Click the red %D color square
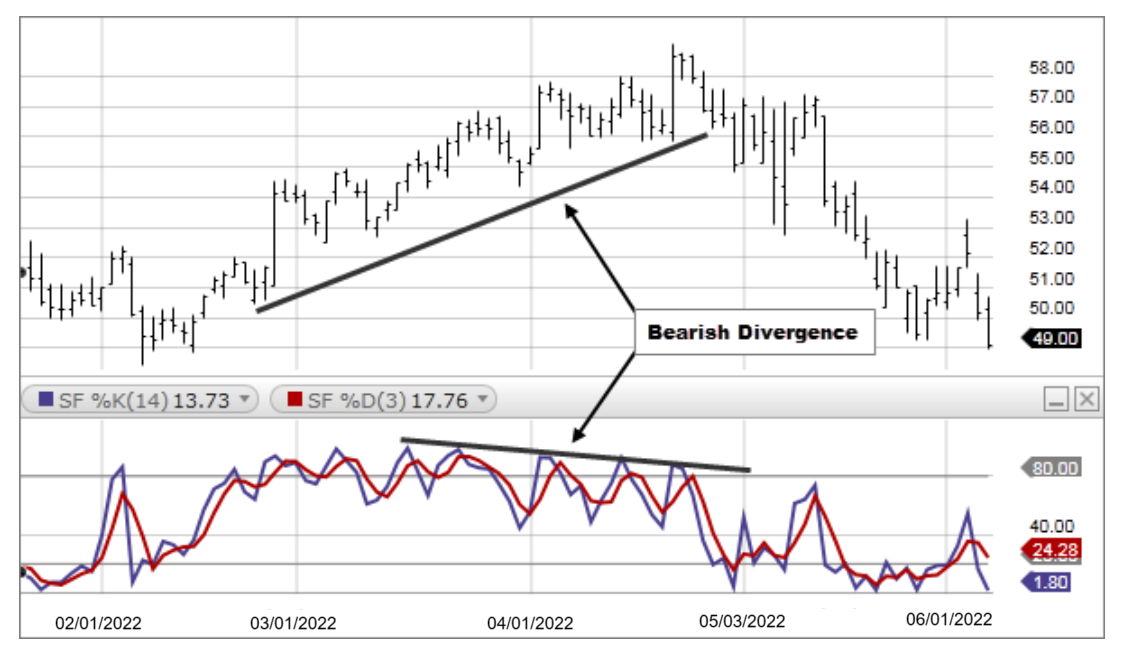The image size is (1128, 660). pos(293,401)
